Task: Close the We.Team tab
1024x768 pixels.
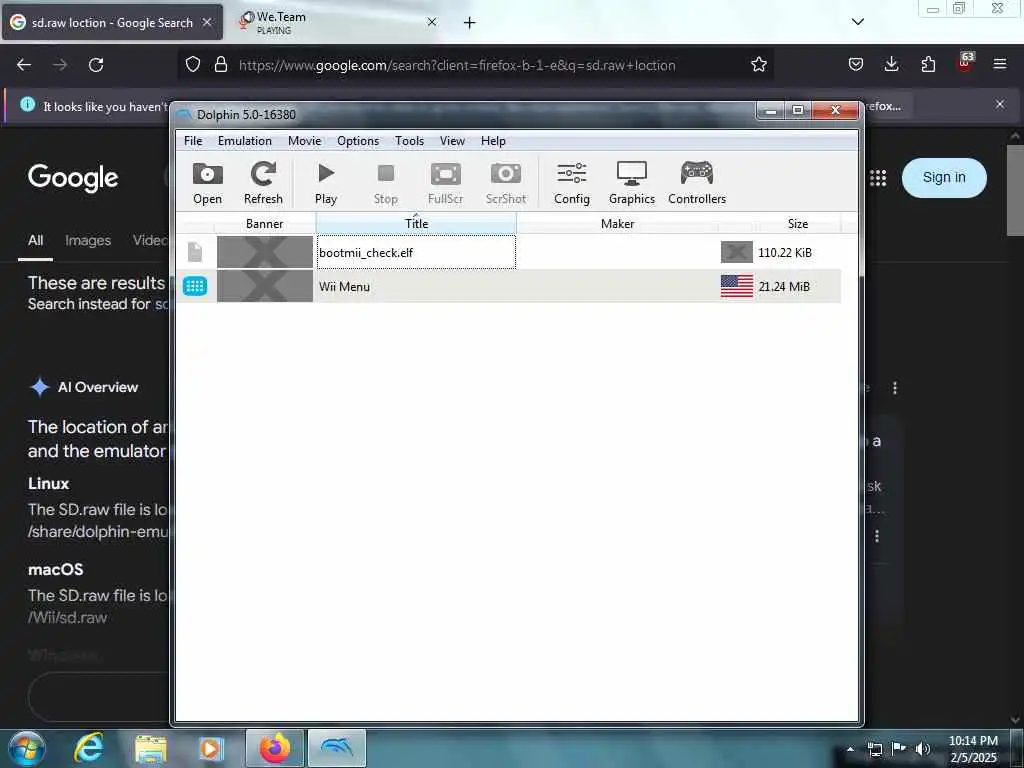Action: click(432, 22)
